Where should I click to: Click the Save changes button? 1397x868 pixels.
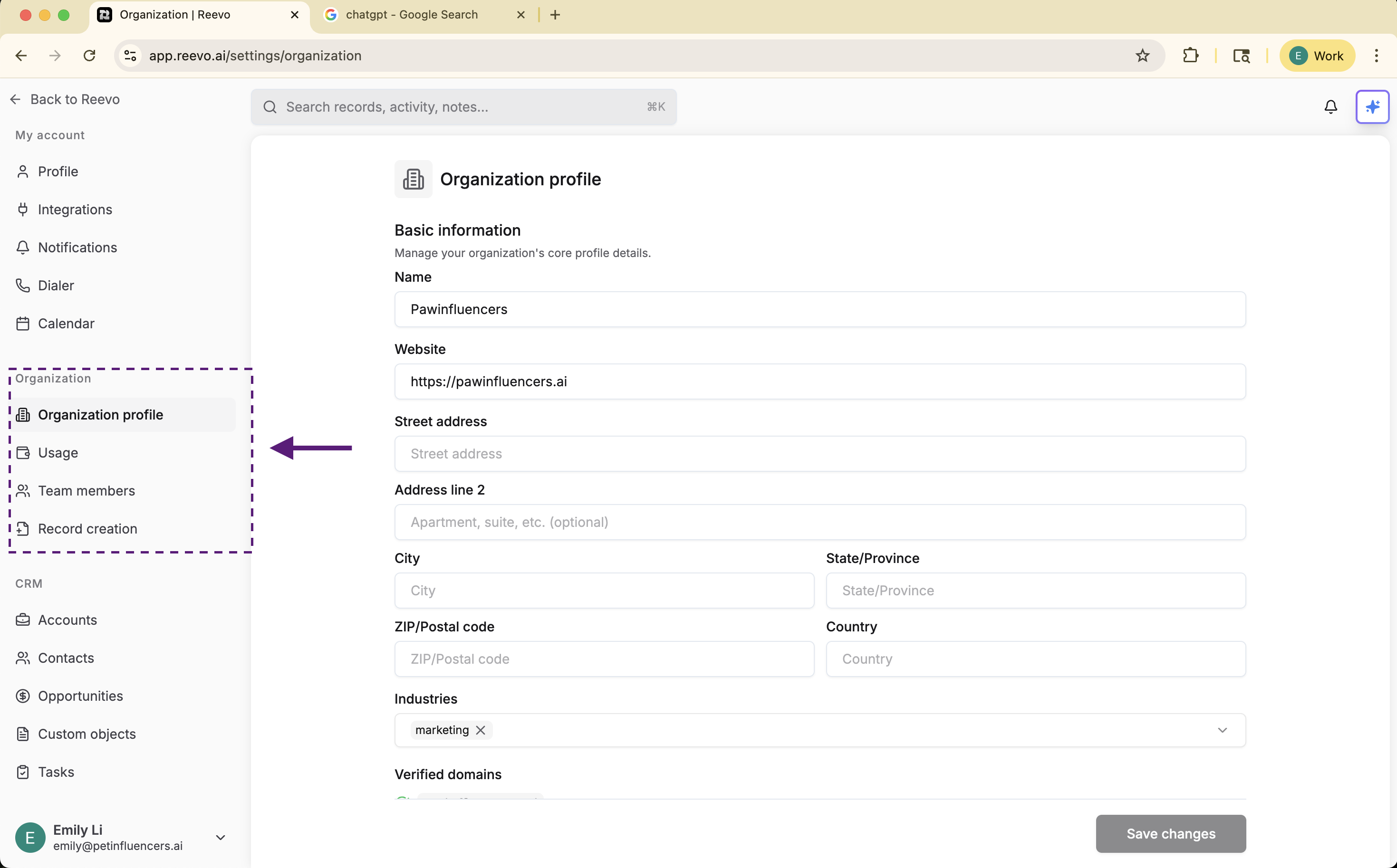tap(1170, 833)
